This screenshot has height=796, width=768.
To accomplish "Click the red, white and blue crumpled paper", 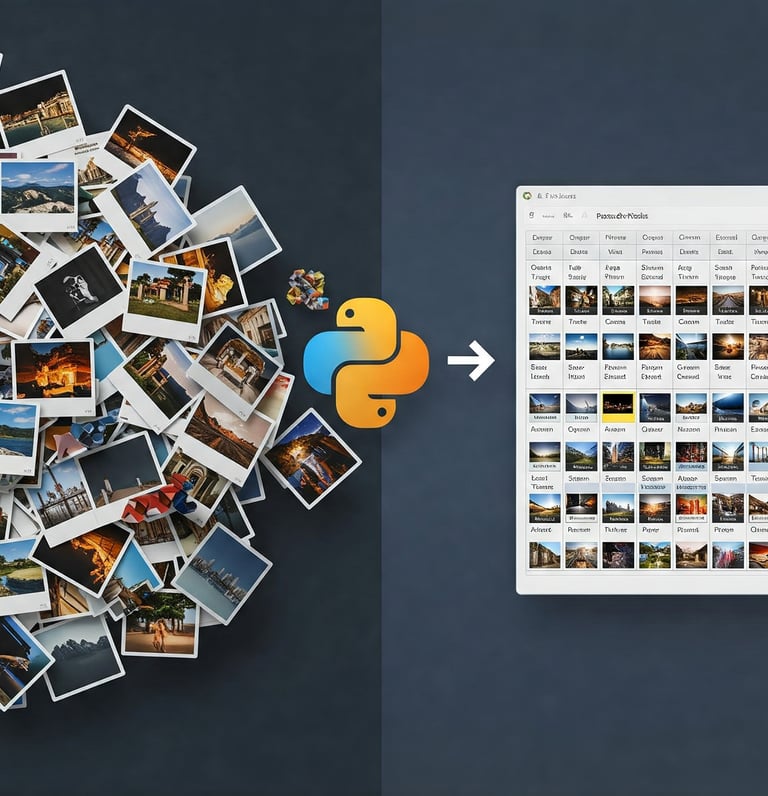I will (158, 496).
